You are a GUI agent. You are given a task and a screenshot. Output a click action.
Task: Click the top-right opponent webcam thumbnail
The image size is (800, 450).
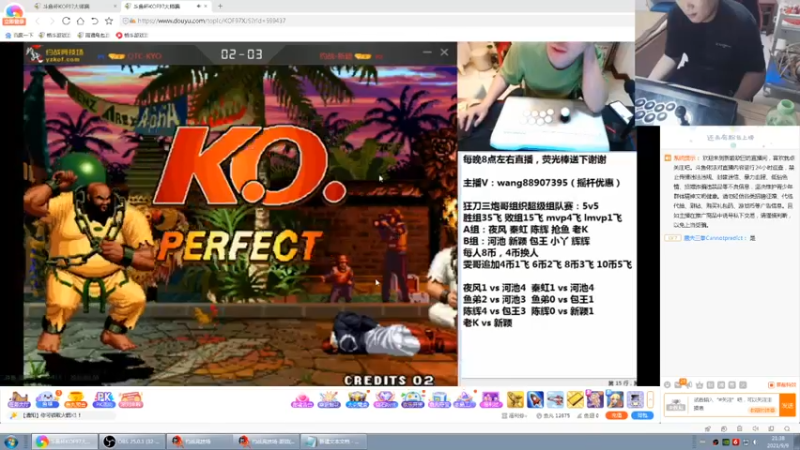[717, 62]
